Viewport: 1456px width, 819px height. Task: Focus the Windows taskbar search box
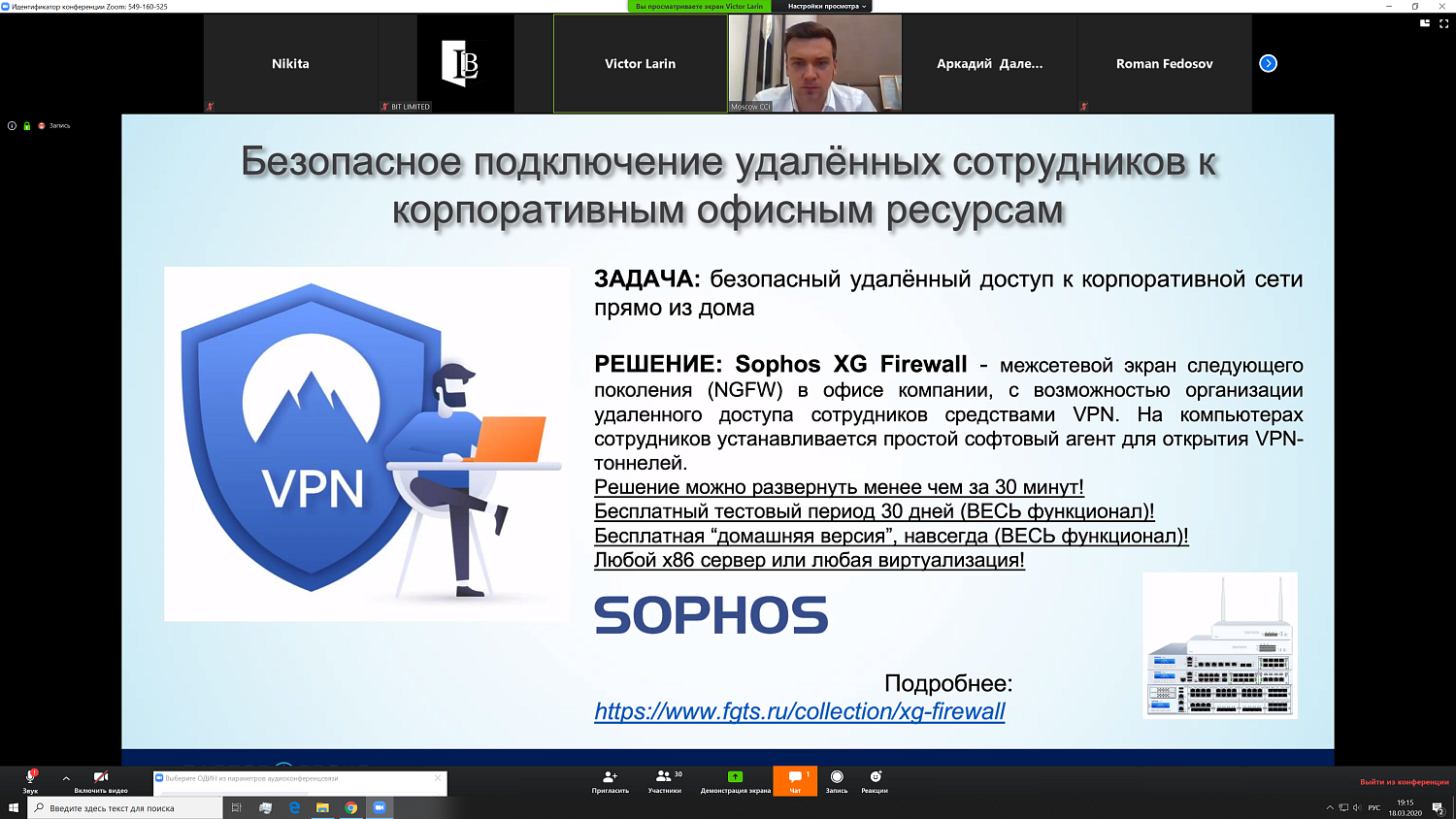125,807
